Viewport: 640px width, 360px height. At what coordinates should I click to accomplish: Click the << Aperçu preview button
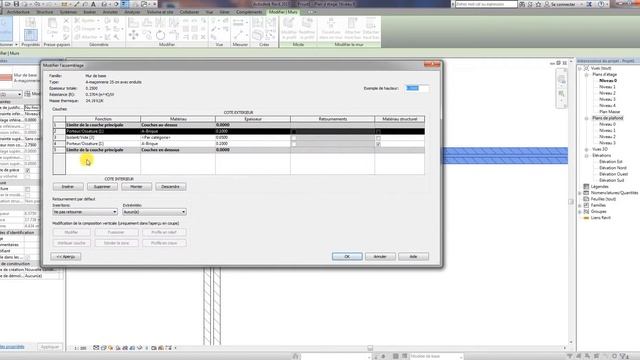click(x=66, y=256)
